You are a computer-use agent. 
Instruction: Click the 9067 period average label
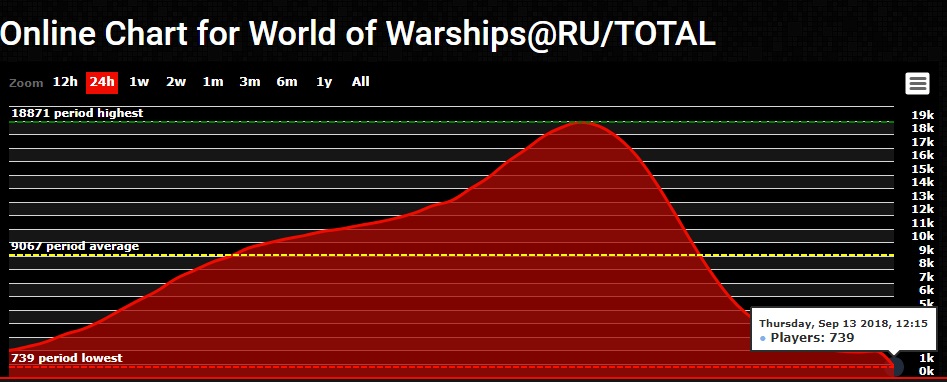75,247
